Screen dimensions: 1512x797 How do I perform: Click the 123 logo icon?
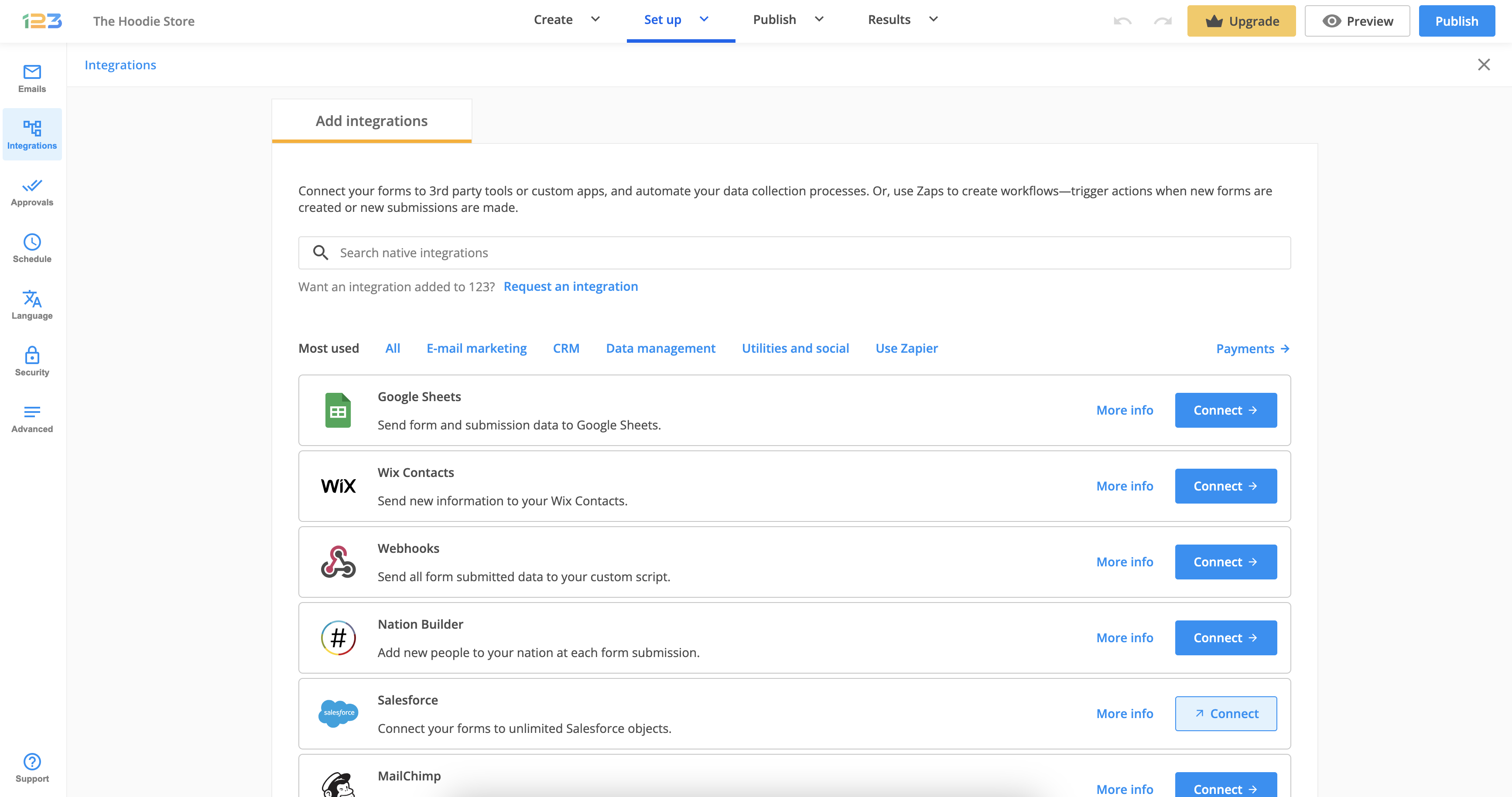click(x=42, y=21)
